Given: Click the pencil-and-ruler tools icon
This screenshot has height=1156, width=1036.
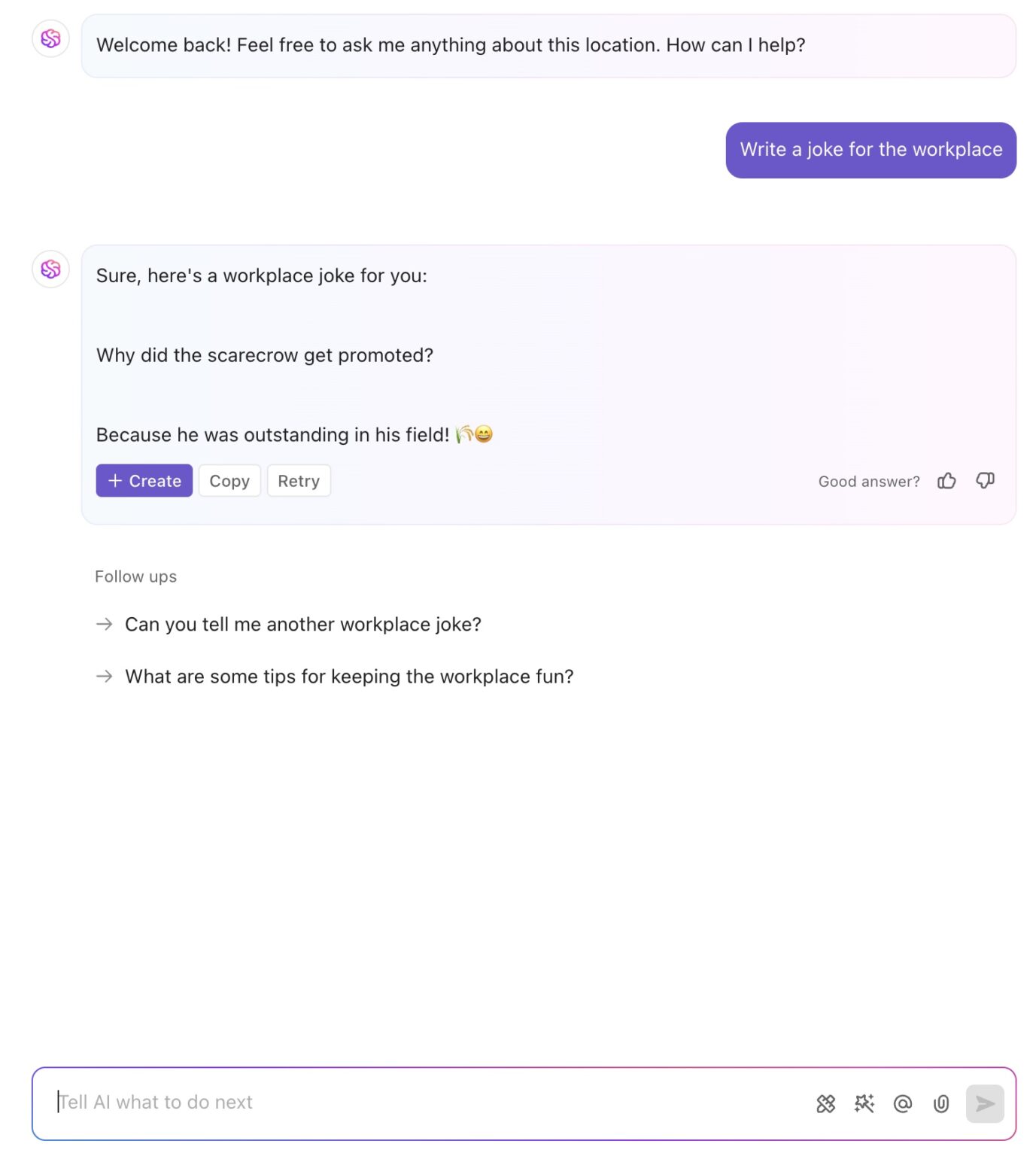Looking at the screenshot, I should tap(825, 1103).
